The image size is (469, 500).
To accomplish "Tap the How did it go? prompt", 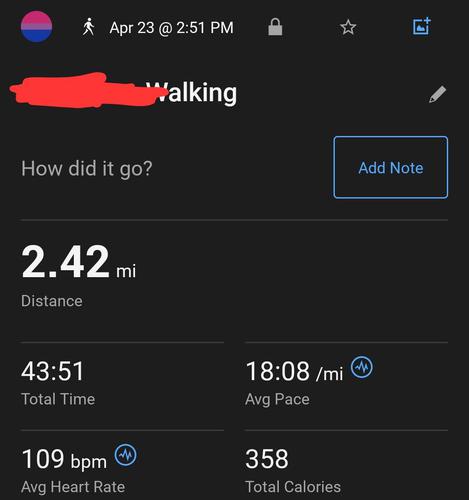I will tap(87, 168).
